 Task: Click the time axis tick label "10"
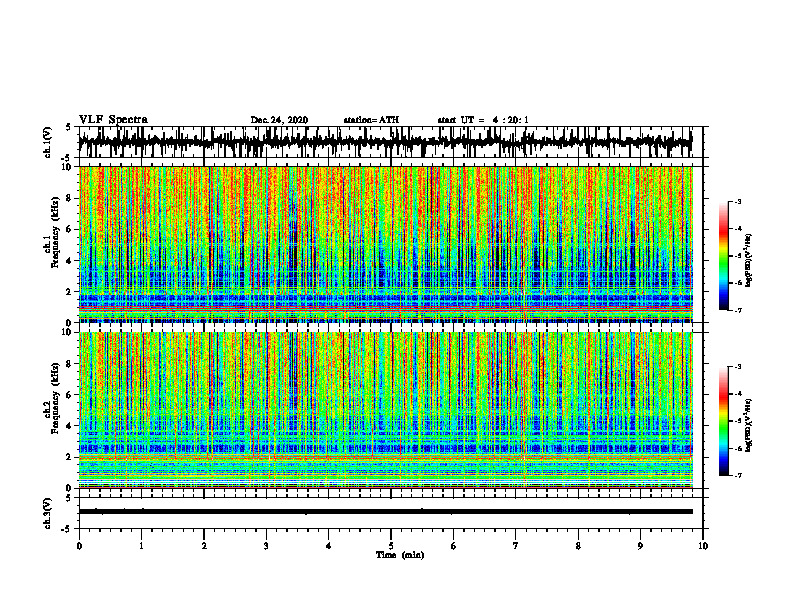pos(703,546)
